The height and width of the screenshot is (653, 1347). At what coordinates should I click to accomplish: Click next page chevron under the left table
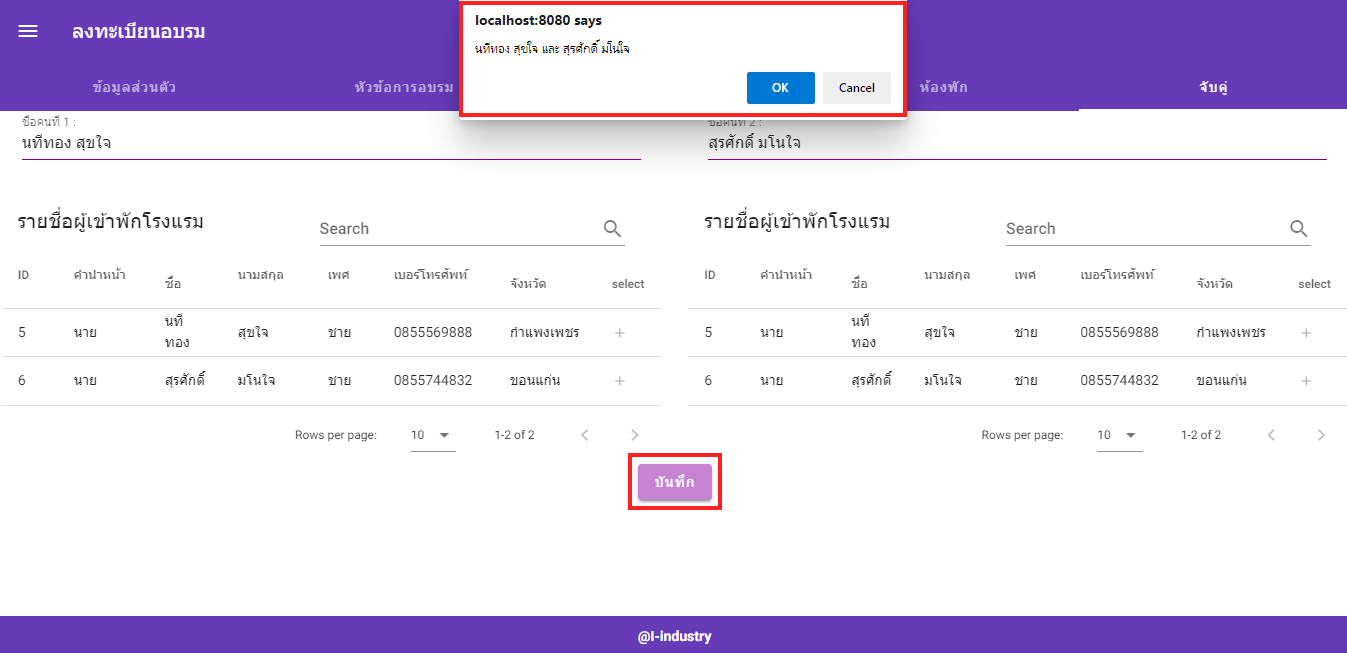[634, 435]
